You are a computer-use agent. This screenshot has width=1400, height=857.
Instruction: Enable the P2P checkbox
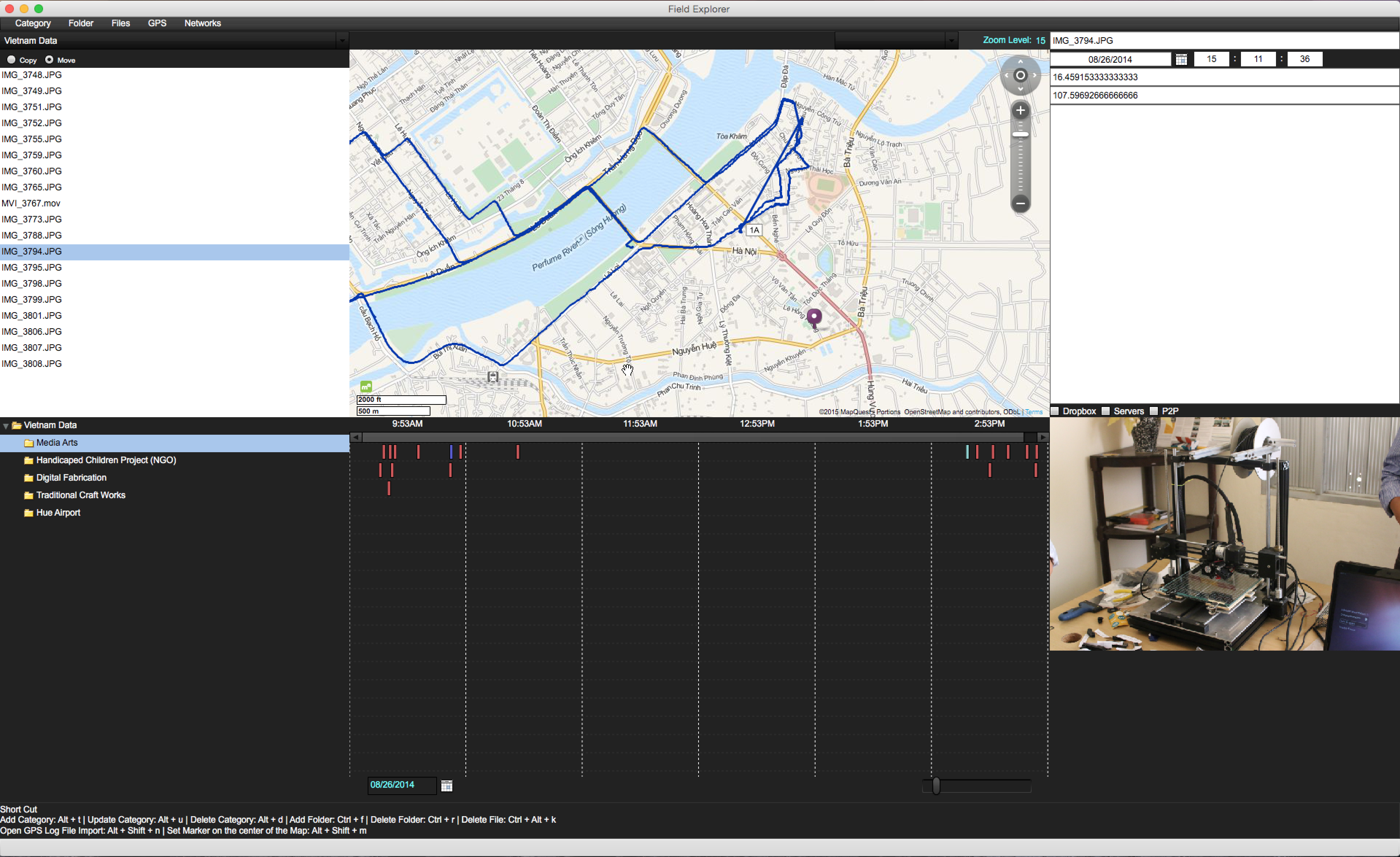[x=1154, y=411]
